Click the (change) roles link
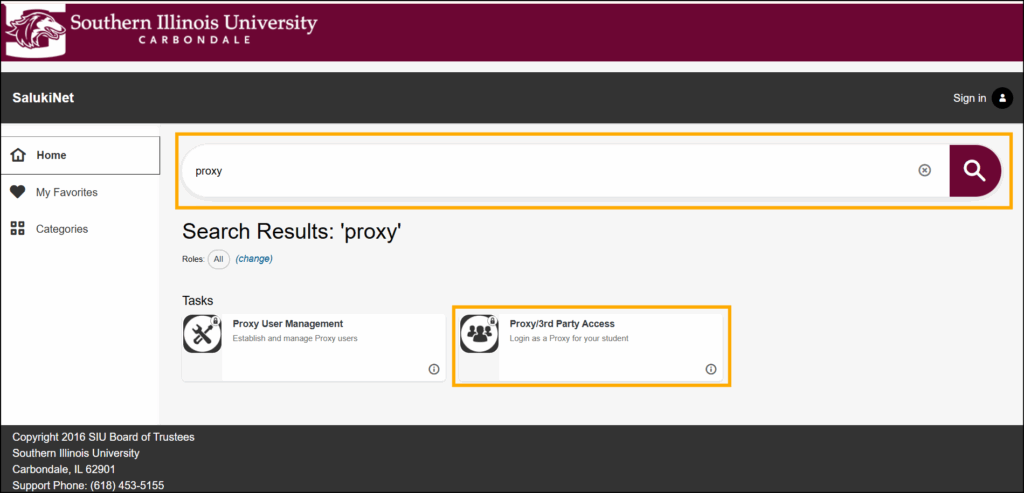 254,259
